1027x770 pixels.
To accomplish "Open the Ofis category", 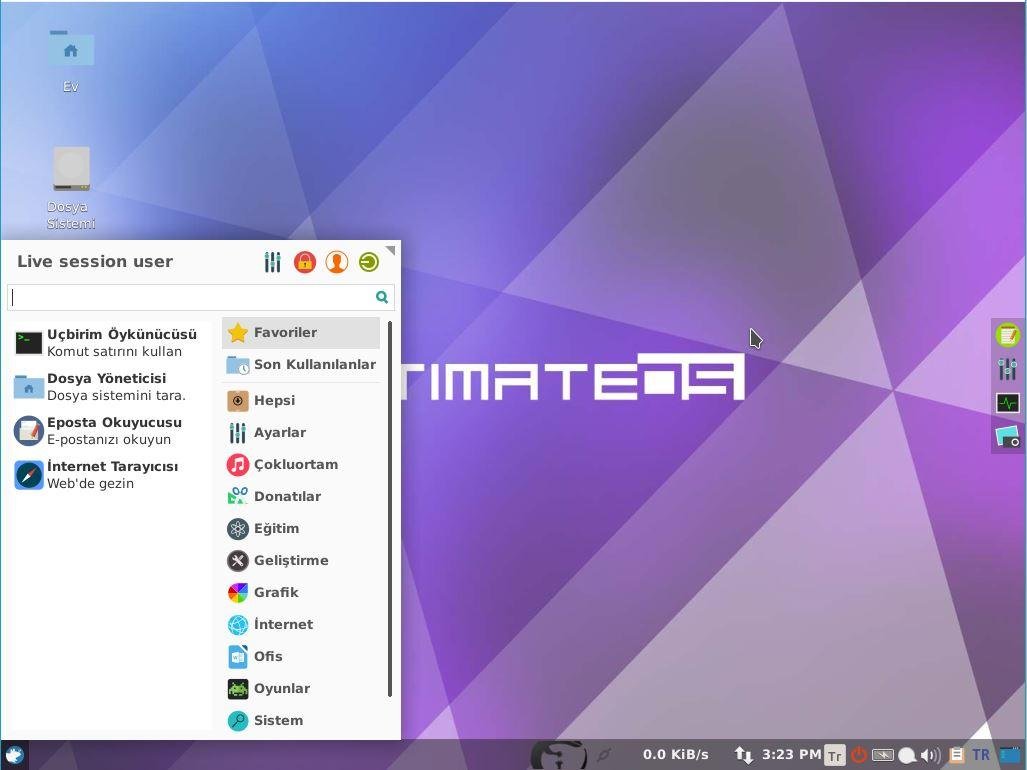I will pos(301,656).
